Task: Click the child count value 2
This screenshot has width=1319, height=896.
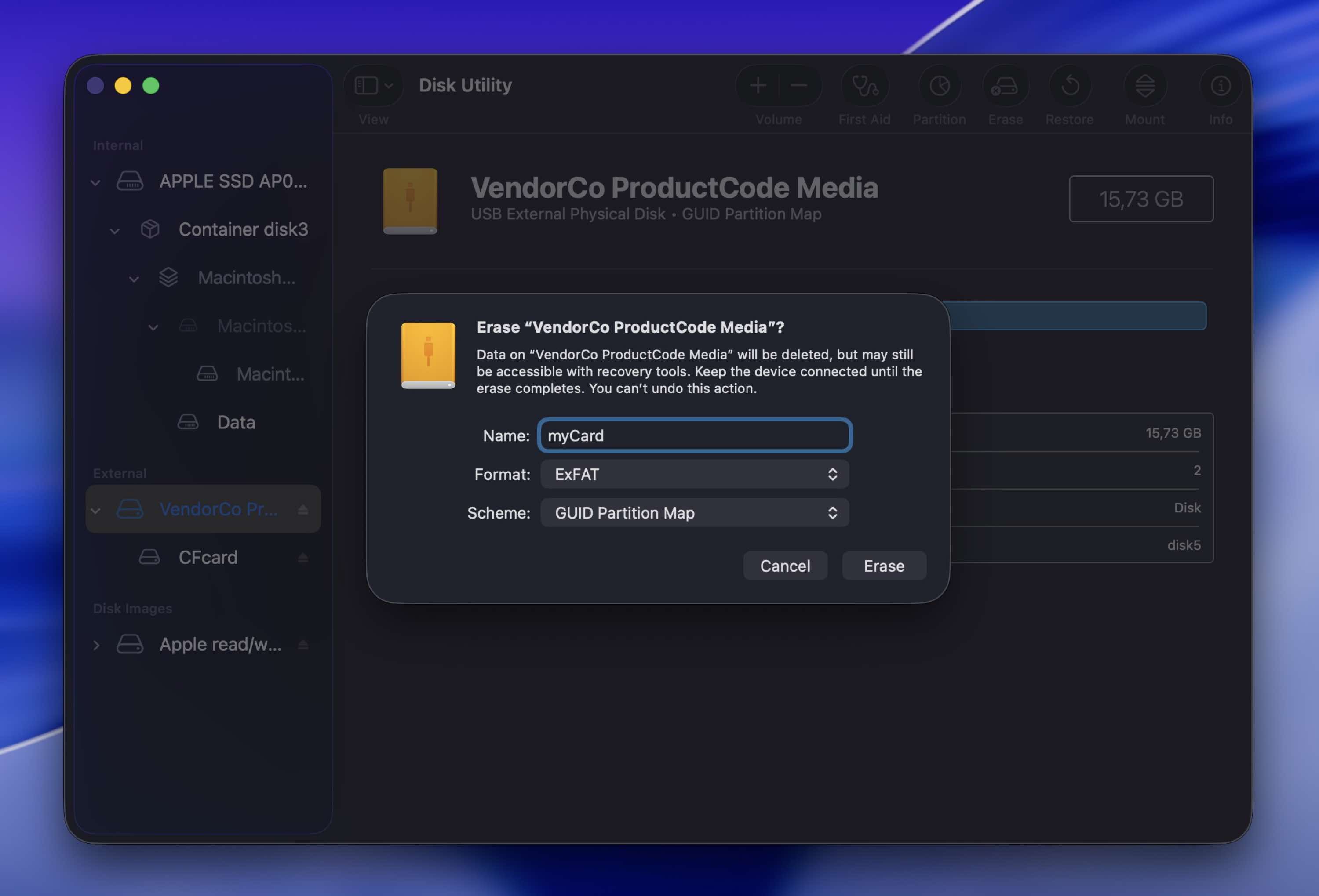Action: (1197, 470)
